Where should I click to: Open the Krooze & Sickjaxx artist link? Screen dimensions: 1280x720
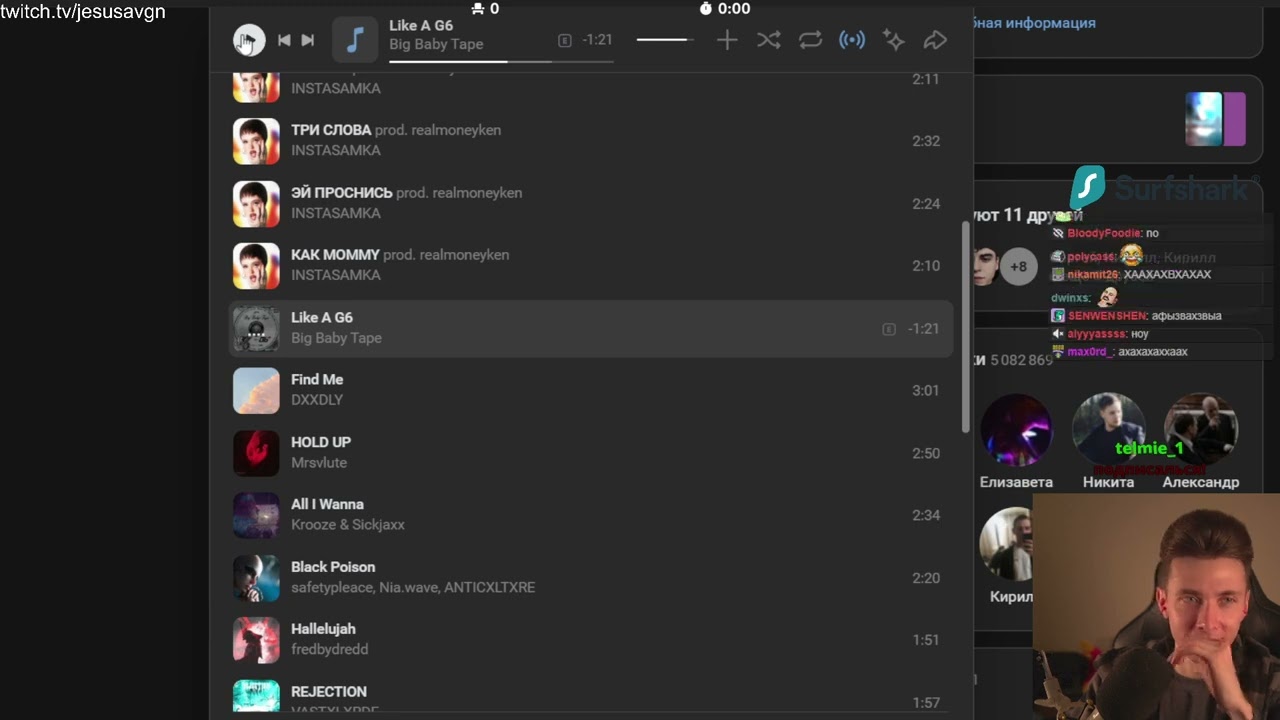point(348,525)
